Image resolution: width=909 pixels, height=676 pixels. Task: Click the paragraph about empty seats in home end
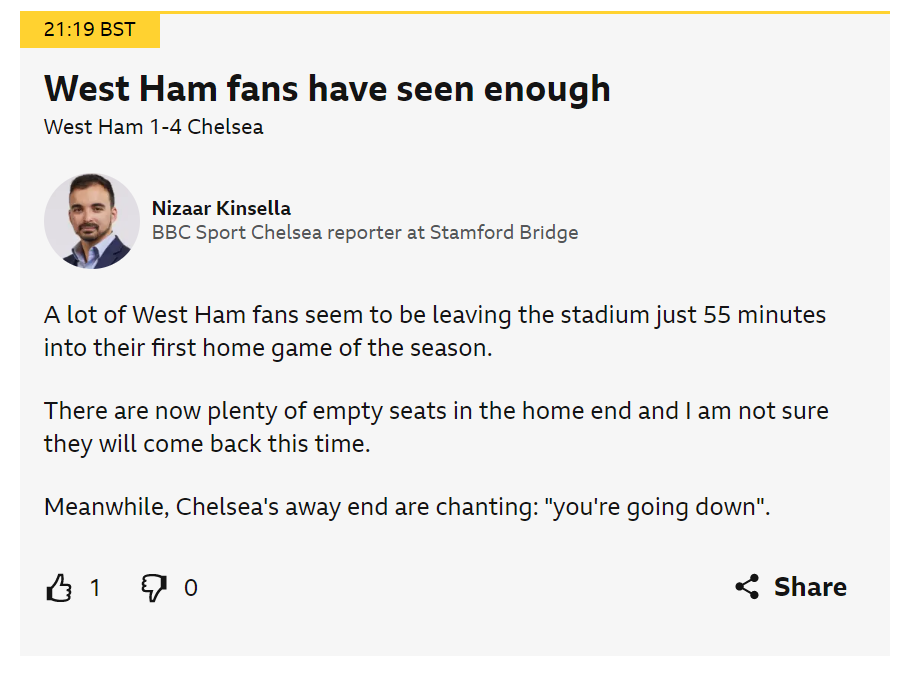click(x=436, y=427)
